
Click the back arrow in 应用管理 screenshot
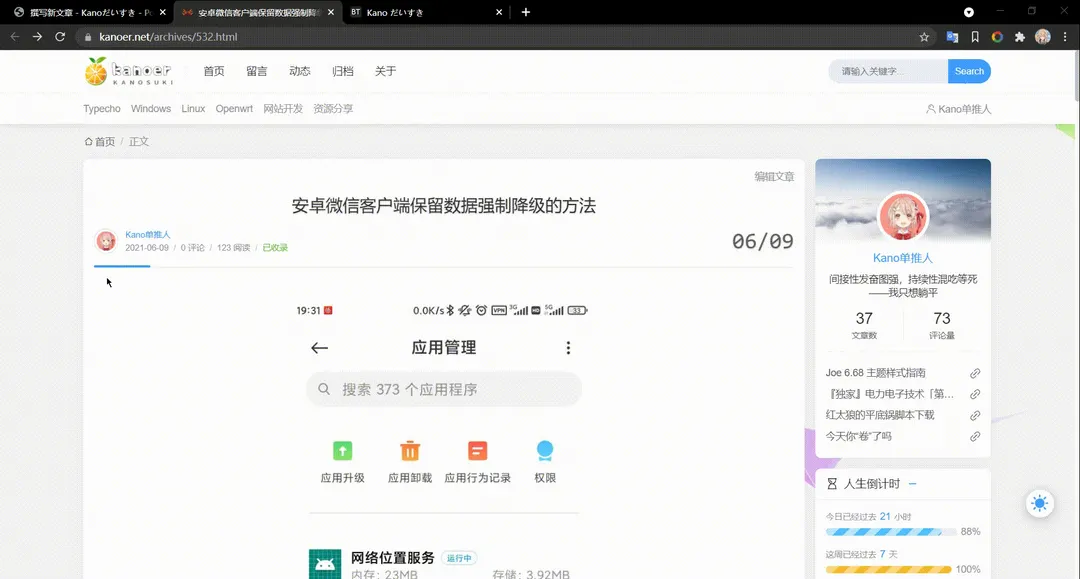320,348
